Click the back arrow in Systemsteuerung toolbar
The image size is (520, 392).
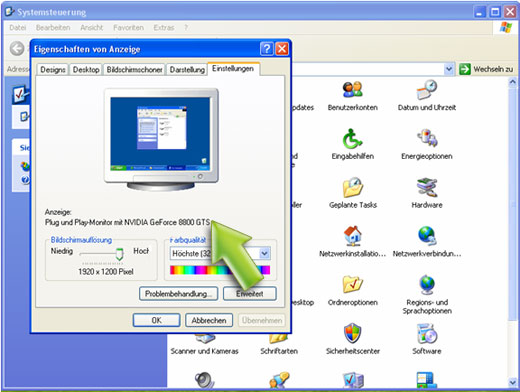[x=17, y=49]
